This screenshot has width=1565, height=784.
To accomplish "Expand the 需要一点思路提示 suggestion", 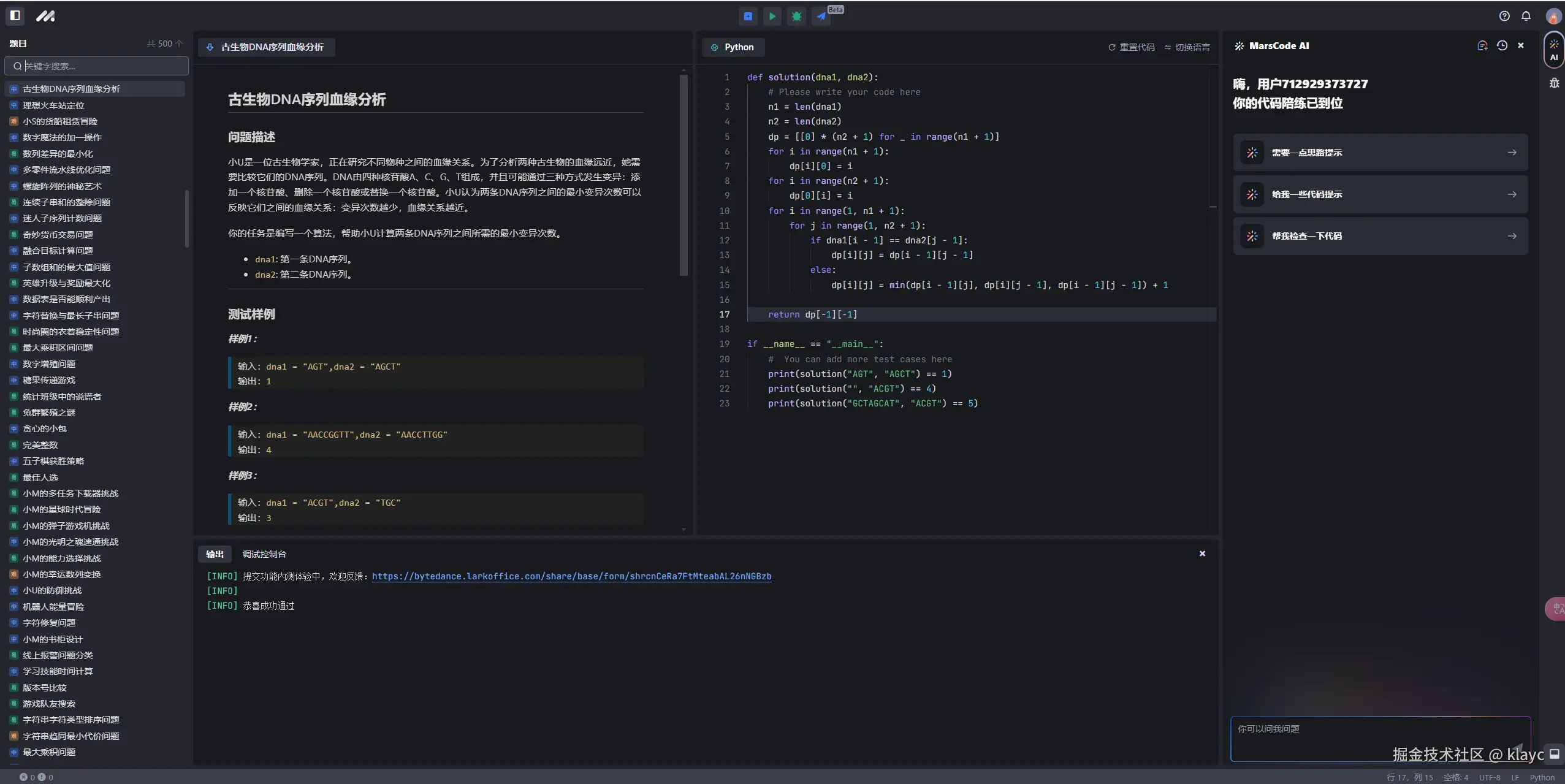I will [x=1380, y=153].
